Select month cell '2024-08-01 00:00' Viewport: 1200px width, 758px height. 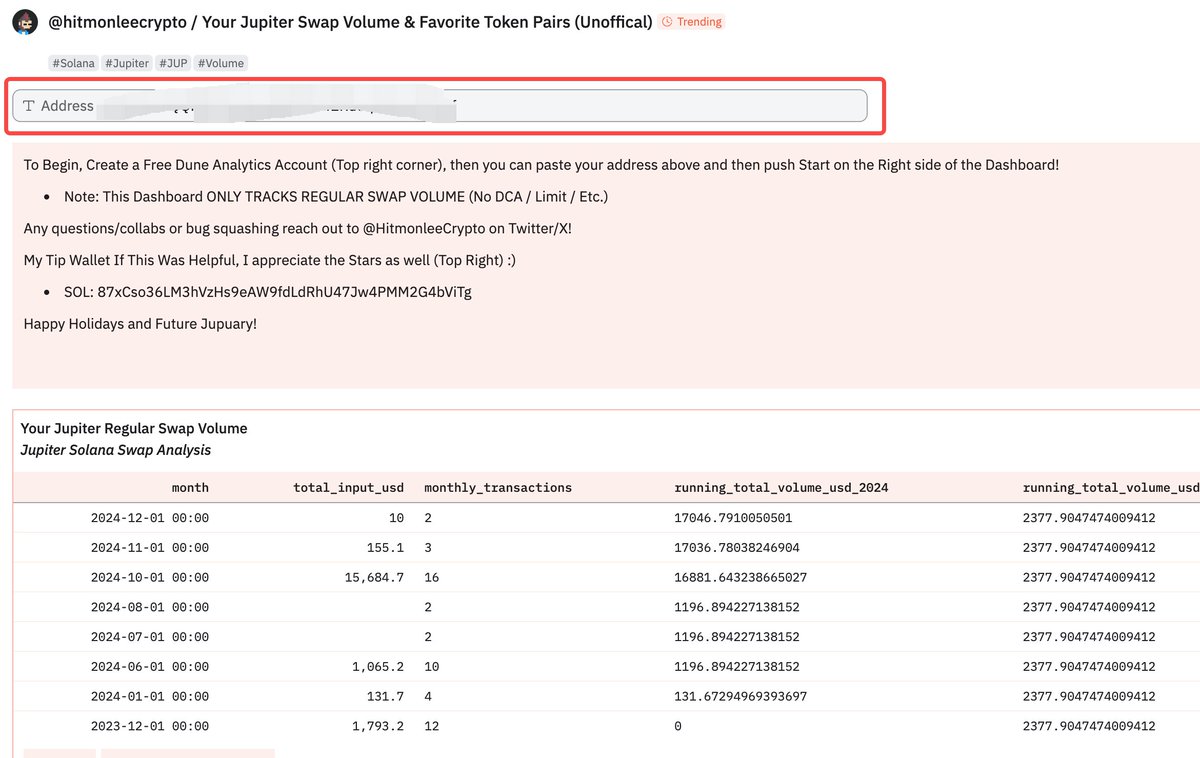coord(150,607)
